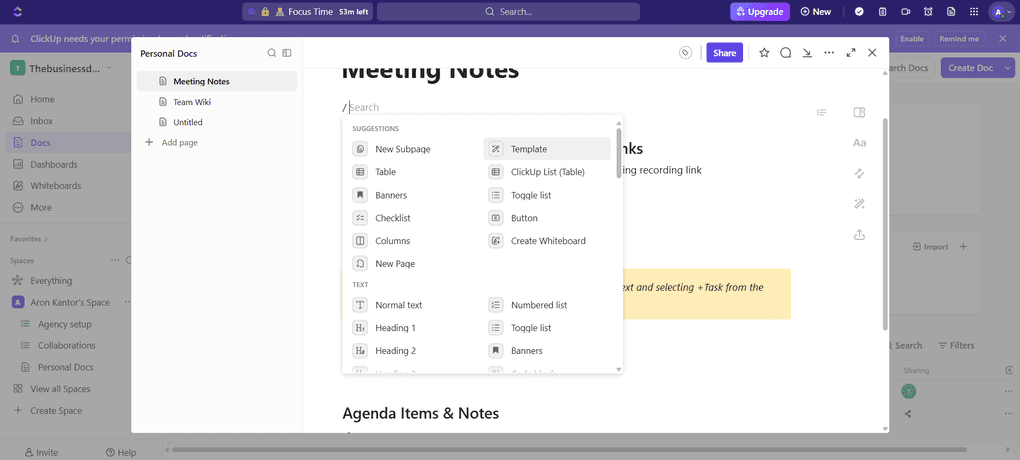Open the clipboard icon in top bar
The height and width of the screenshot is (460, 1020).
[x=882, y=12]
